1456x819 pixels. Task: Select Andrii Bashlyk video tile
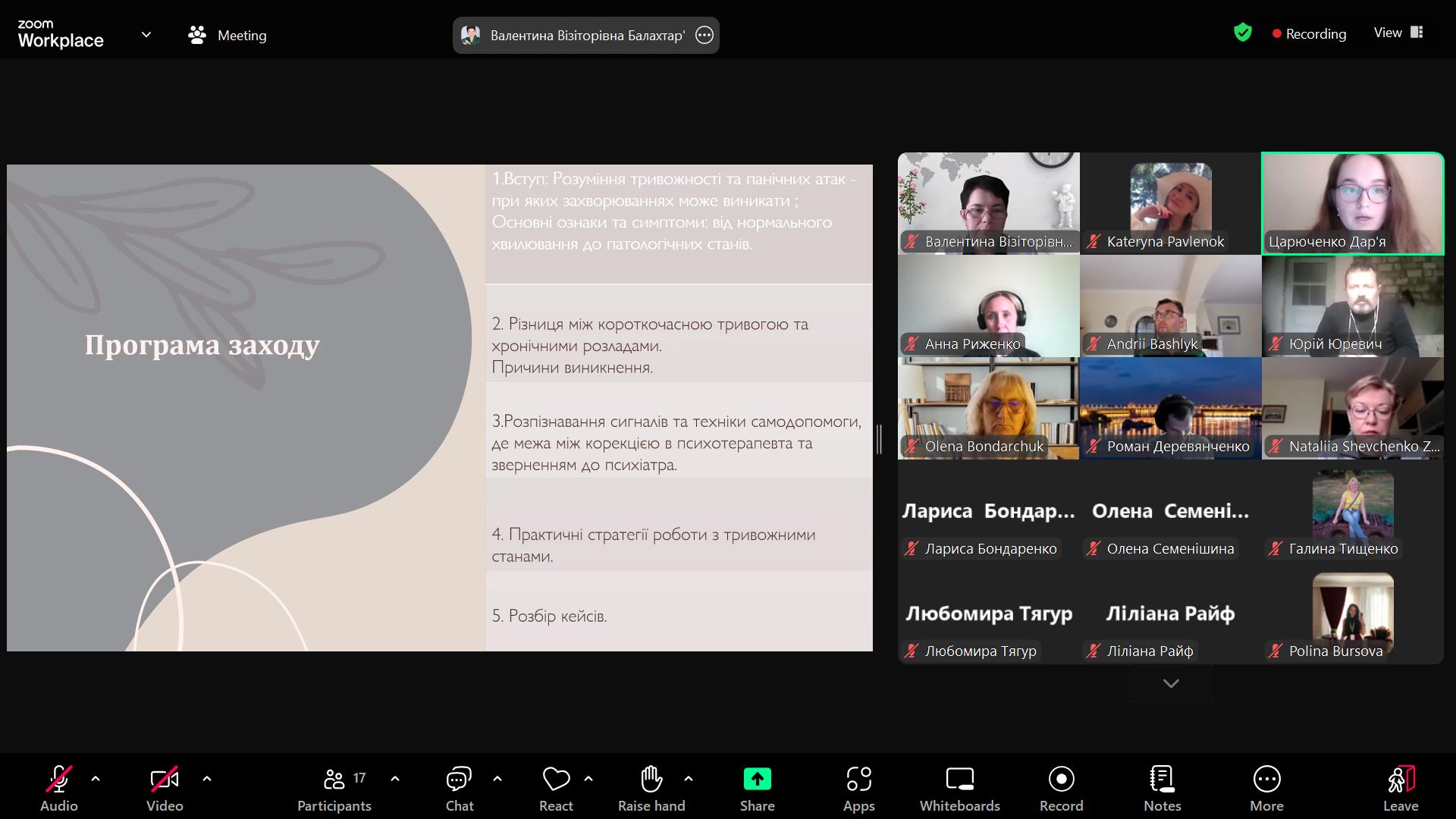pyautogui.click(x=1170, y=306)
